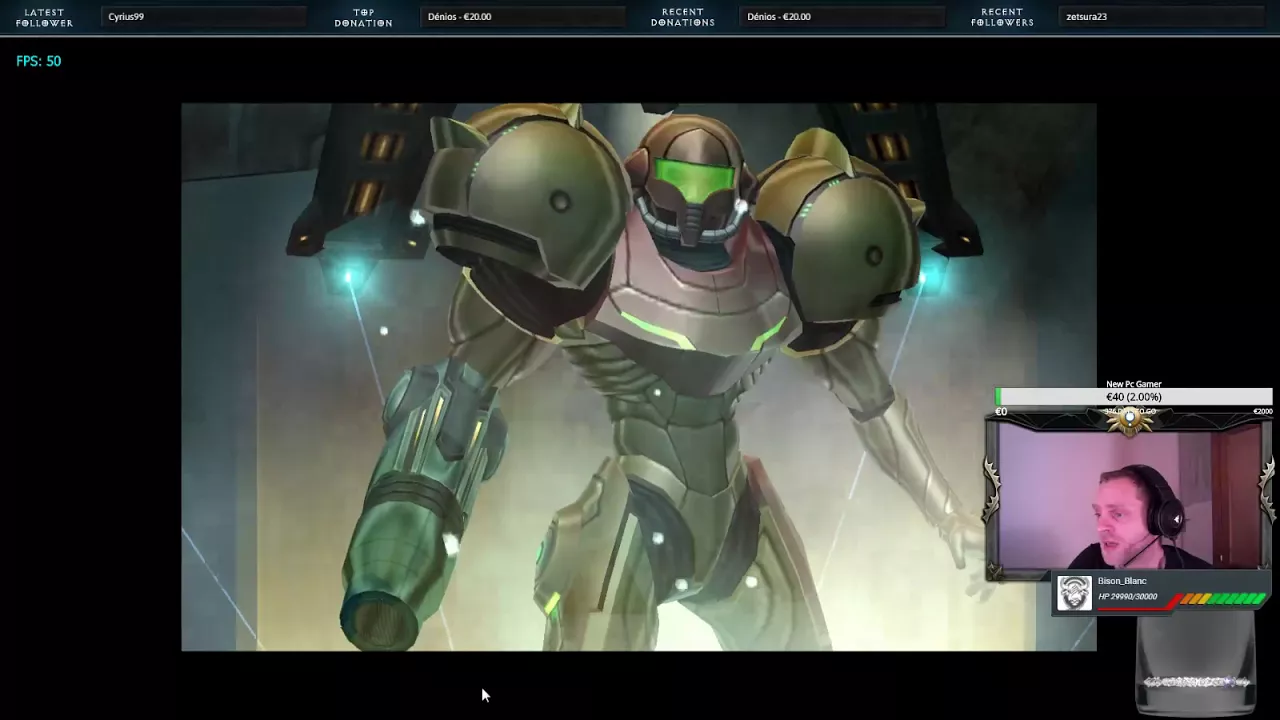The height and width of the screenshot is (720, 1280).
Task: Select the recent donations entry Dénios - €20.00
Action: point(778,17)
